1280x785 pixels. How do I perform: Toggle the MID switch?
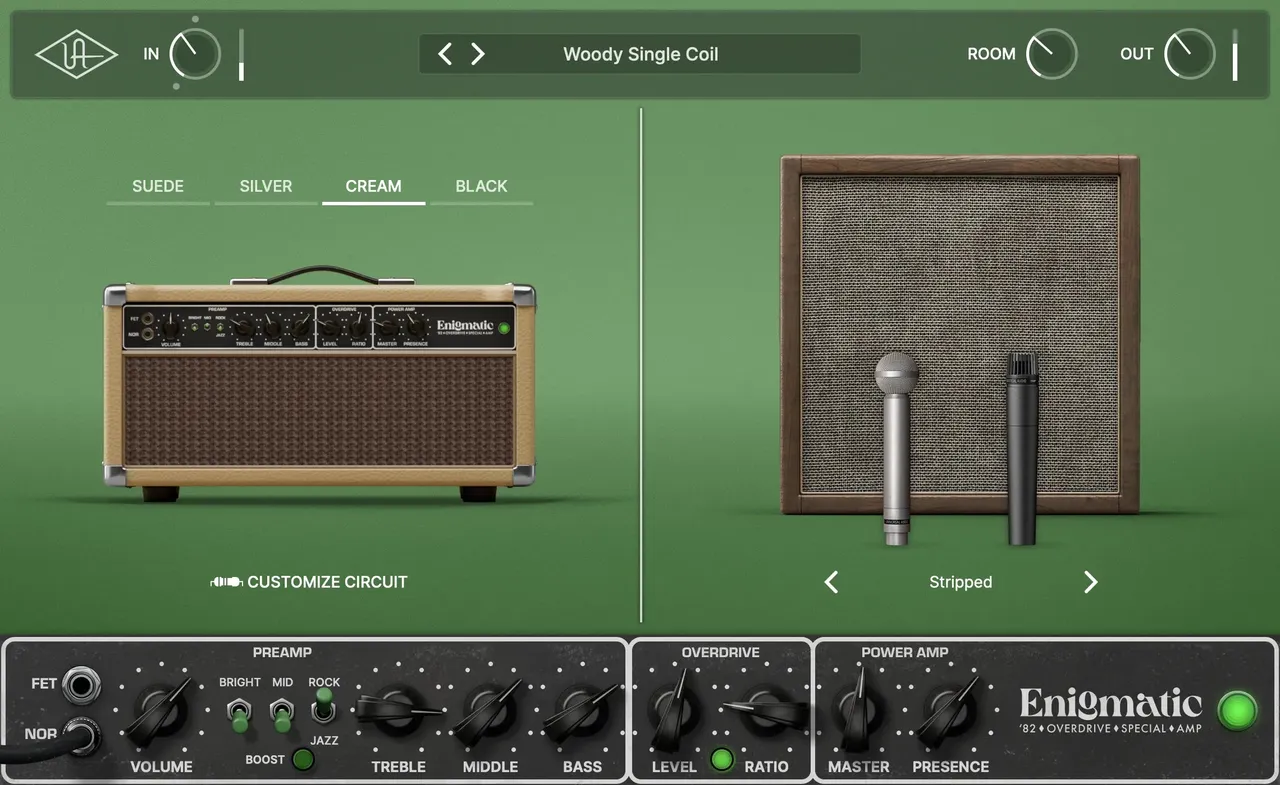(282, 716)
